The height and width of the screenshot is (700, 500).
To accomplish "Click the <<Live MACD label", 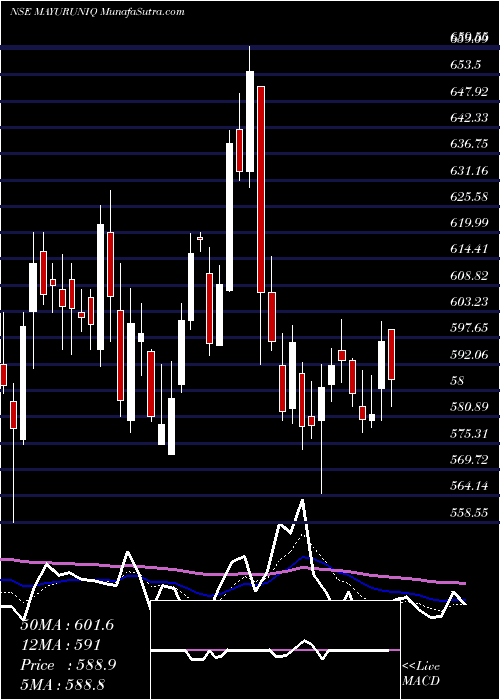I will pos(421,673).
